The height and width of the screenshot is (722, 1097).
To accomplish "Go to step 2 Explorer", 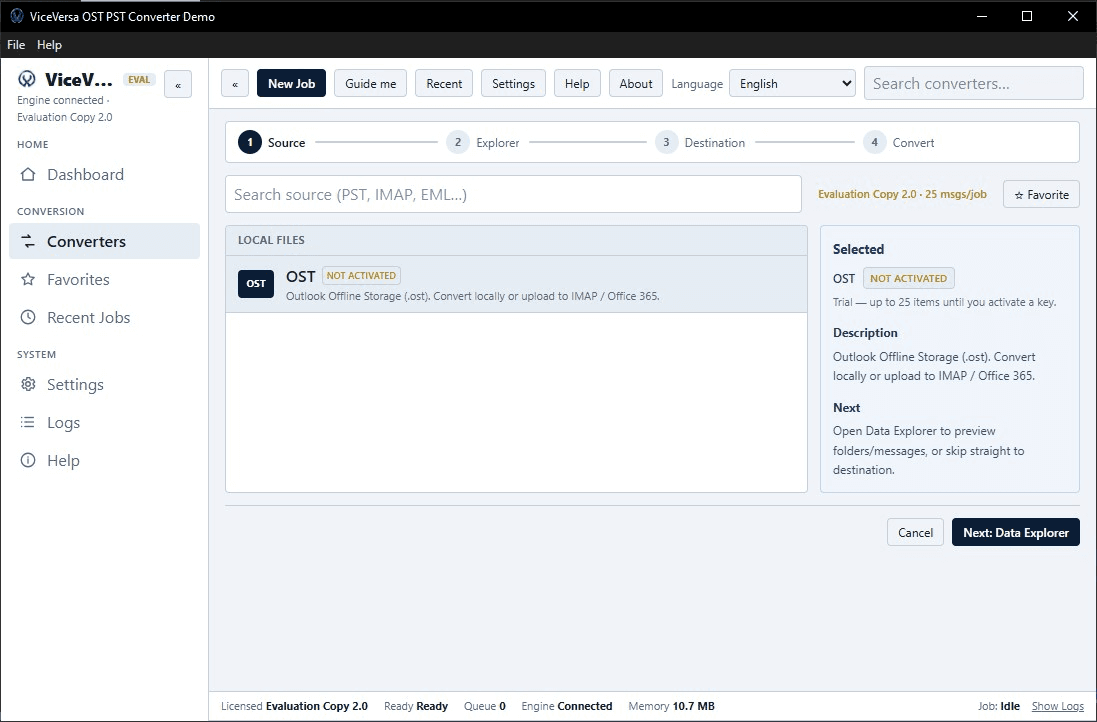I will point(483,142).
